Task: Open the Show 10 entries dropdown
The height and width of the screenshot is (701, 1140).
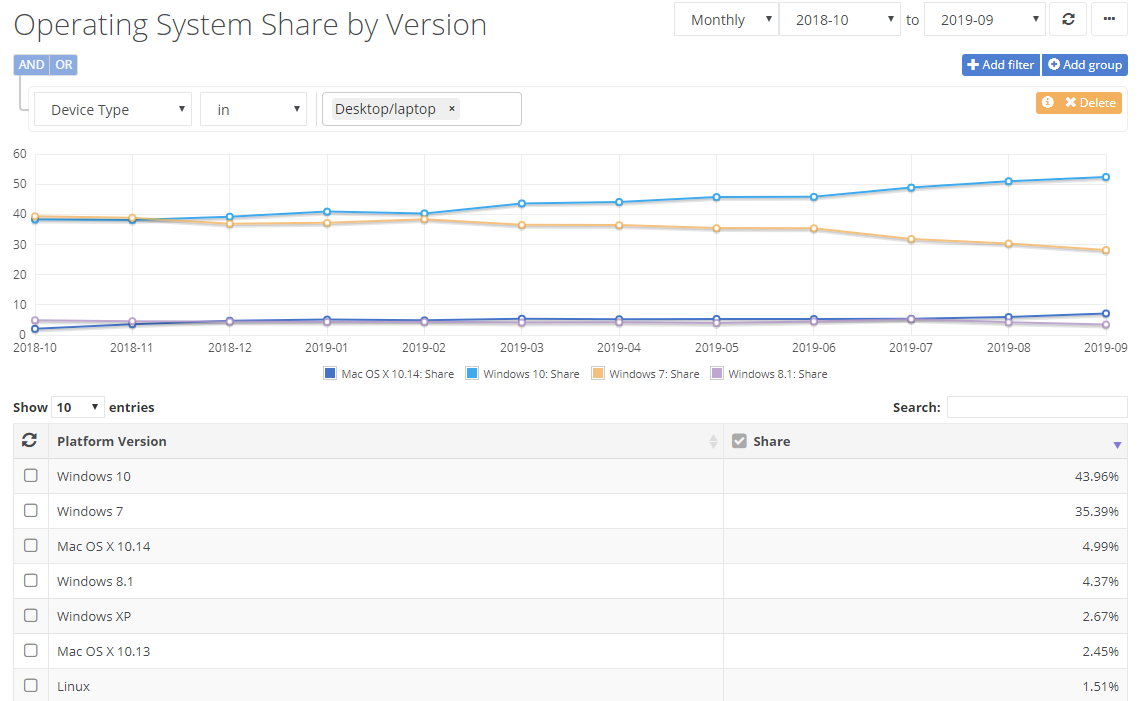Action: click(78, 407)
